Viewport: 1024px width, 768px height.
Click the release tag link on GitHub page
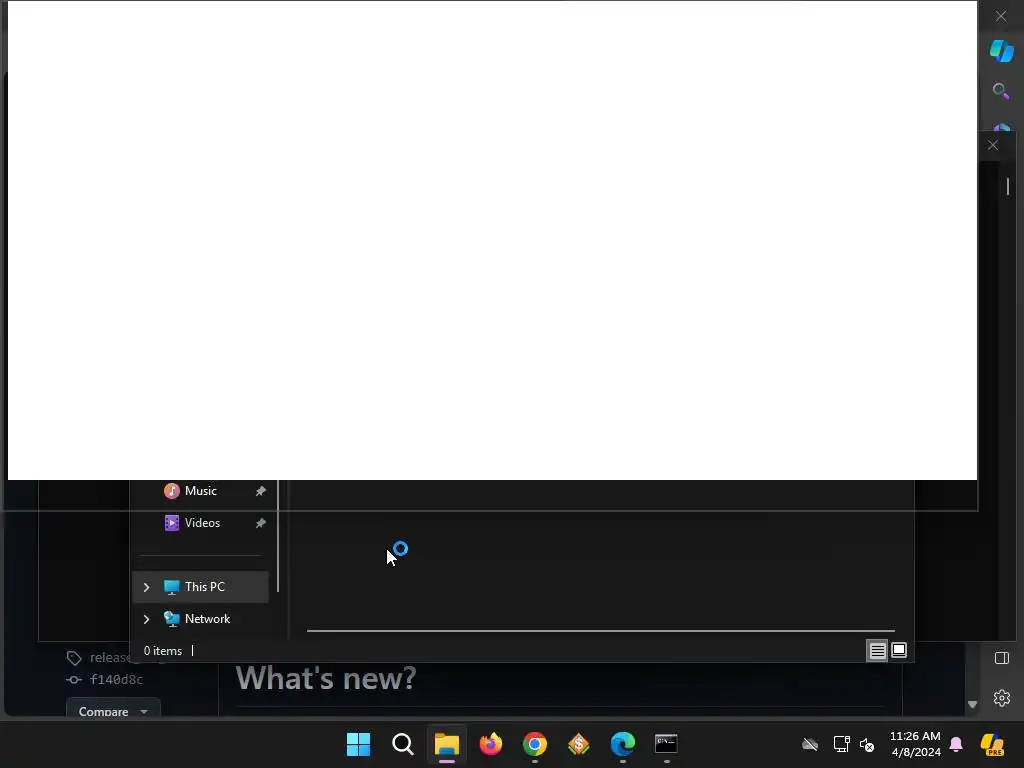(110, 658)
